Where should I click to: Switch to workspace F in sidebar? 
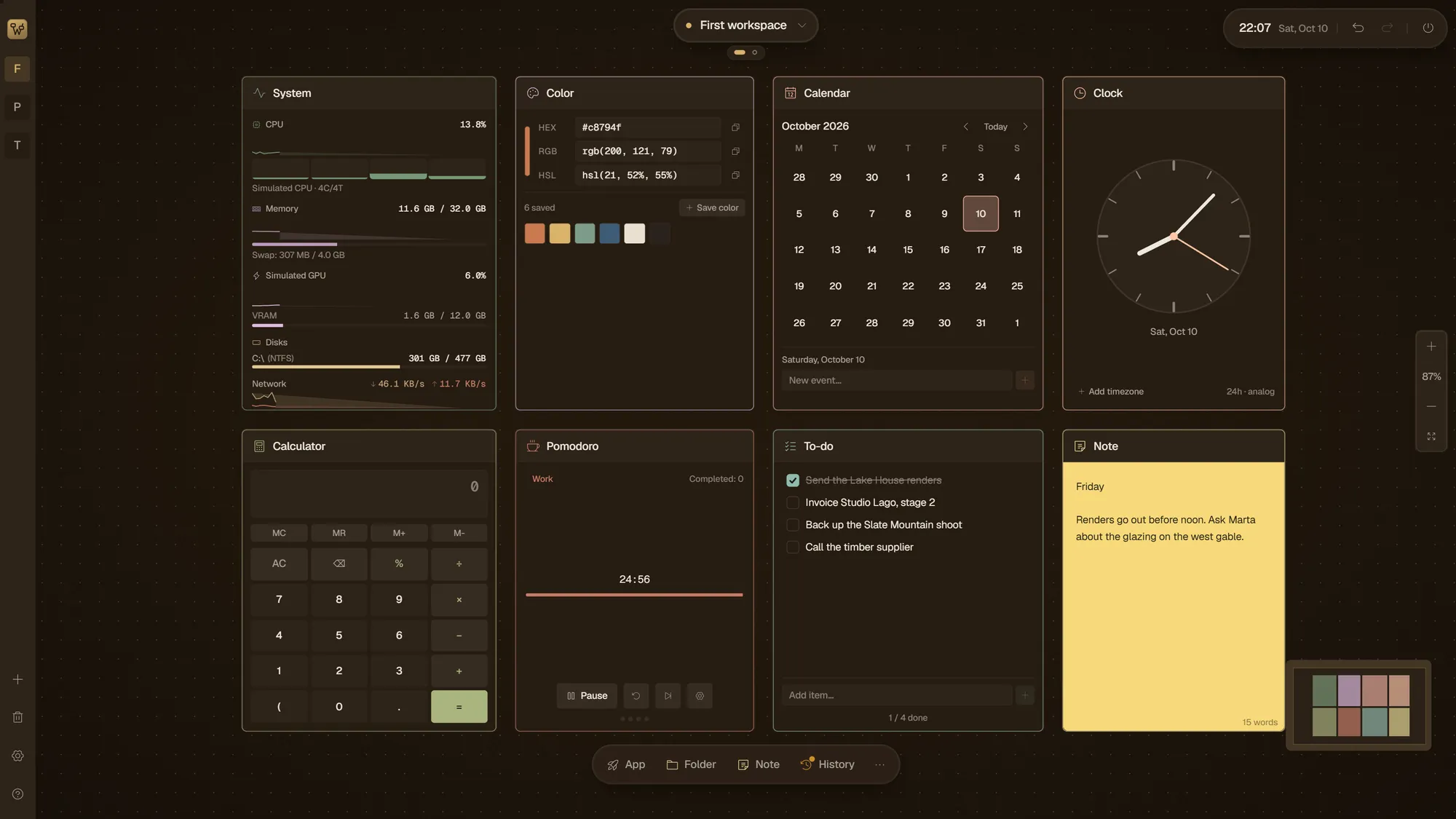[17, 69]
